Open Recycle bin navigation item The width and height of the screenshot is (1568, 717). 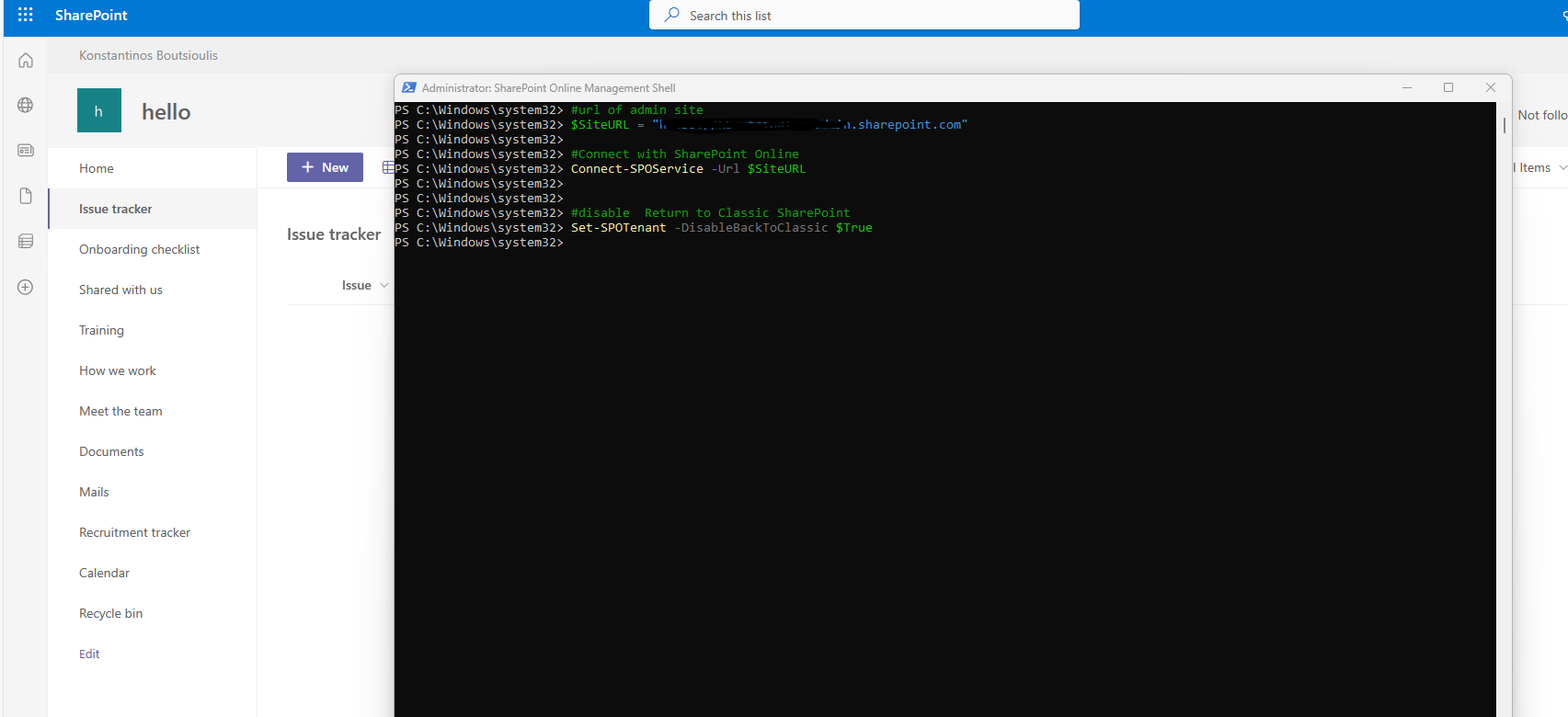(x=110, y=613)
